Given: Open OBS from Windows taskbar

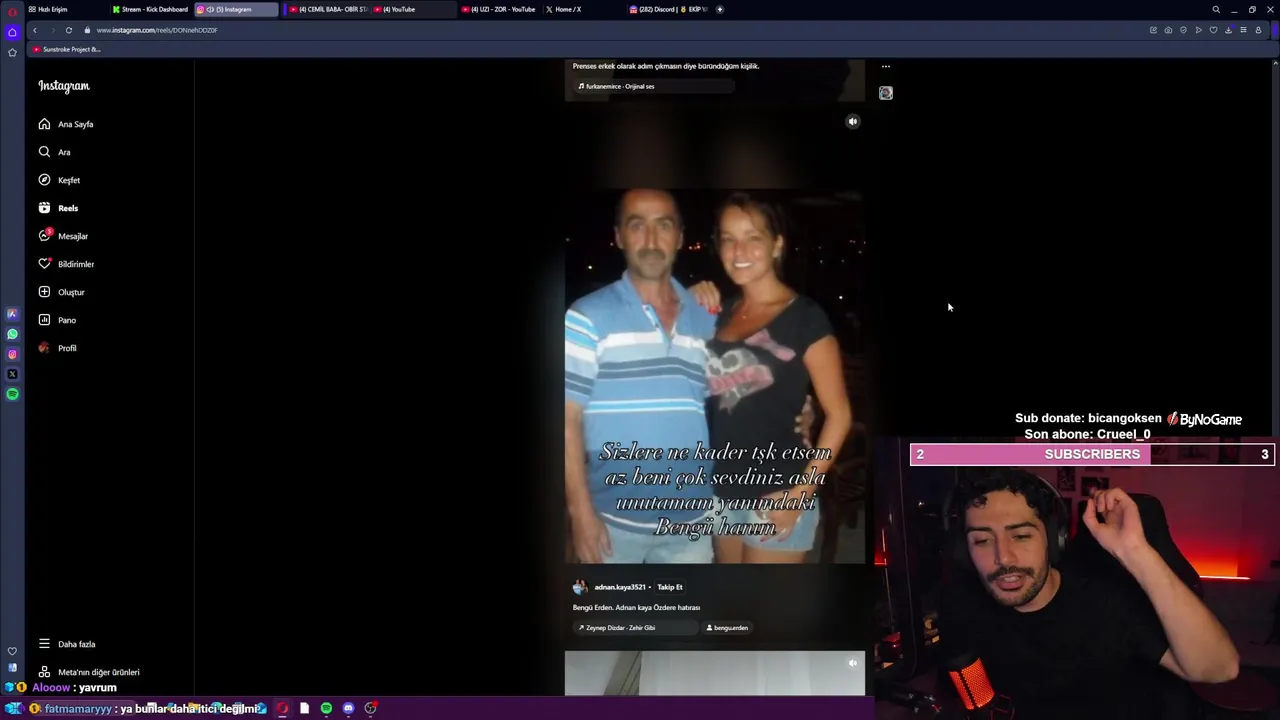Looking at the screenshot, I should pos(370,708).
